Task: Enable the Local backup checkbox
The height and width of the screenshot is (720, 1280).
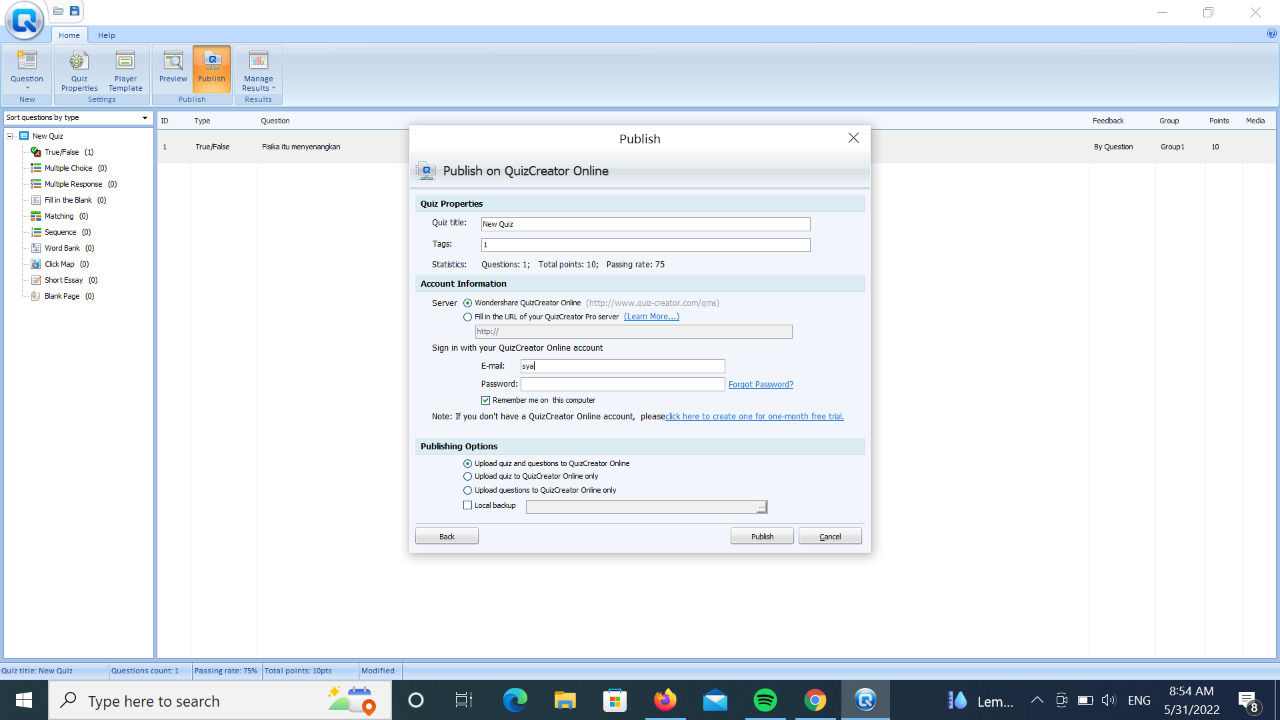Action: coord(468,506)
